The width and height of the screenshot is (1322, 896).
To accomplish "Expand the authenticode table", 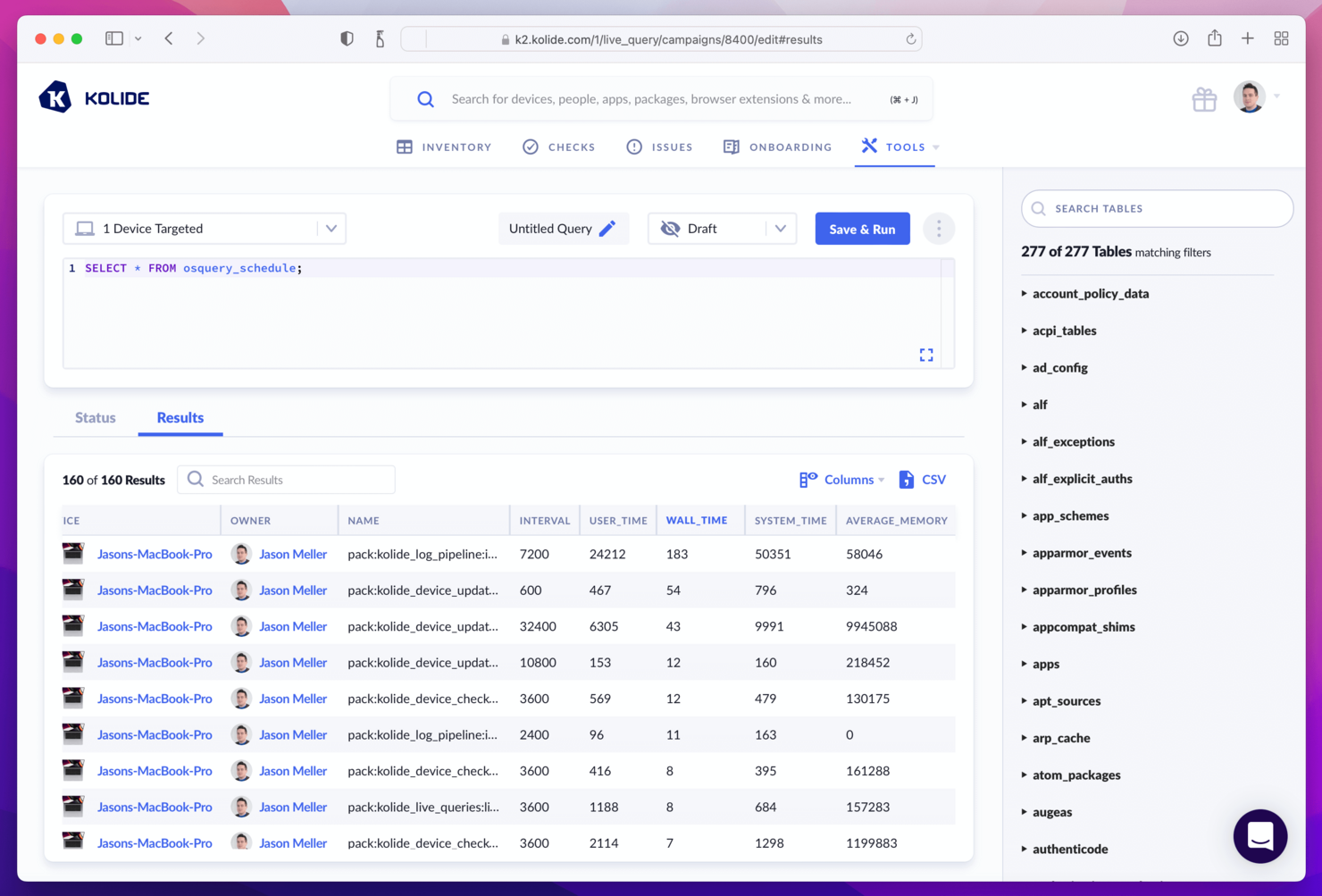I will (x=1070, y=850).
